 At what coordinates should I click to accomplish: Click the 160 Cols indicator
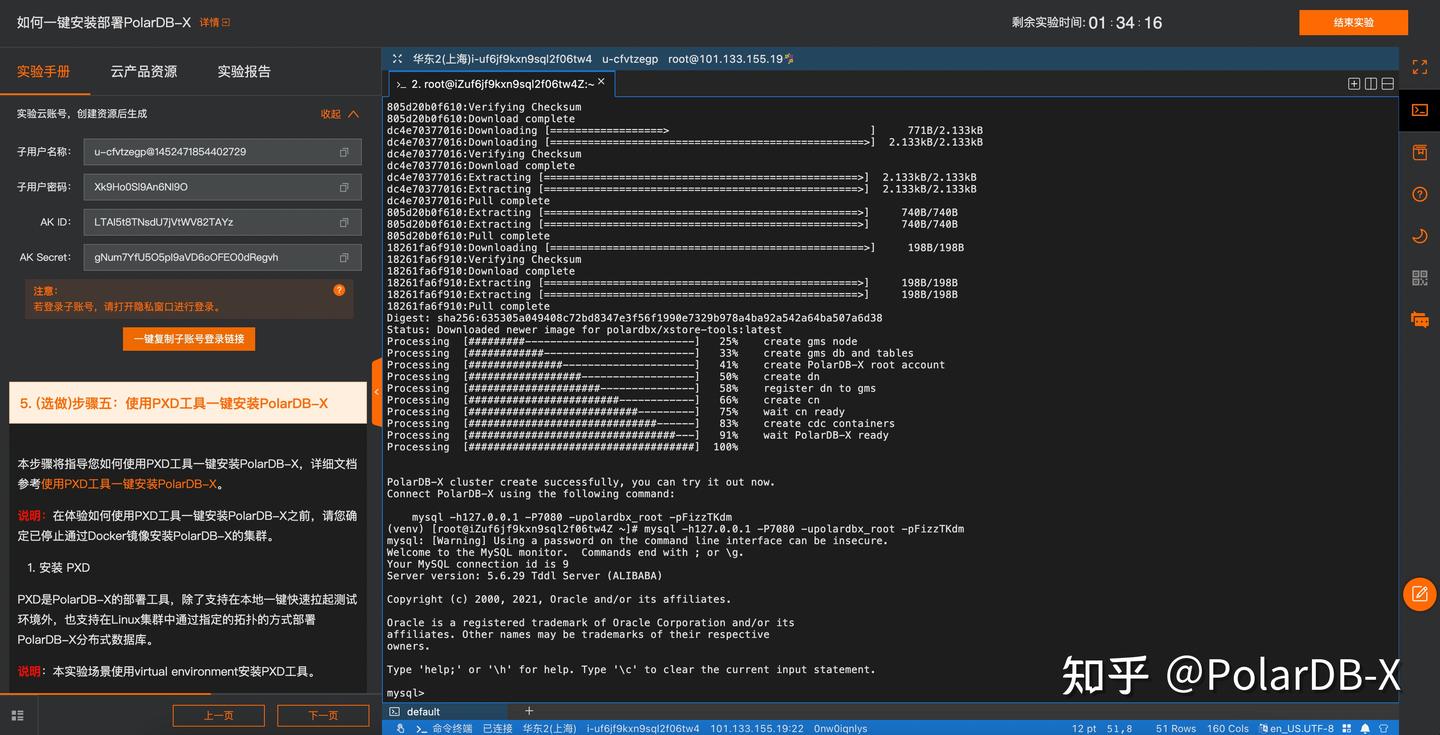click(1228, 729)
